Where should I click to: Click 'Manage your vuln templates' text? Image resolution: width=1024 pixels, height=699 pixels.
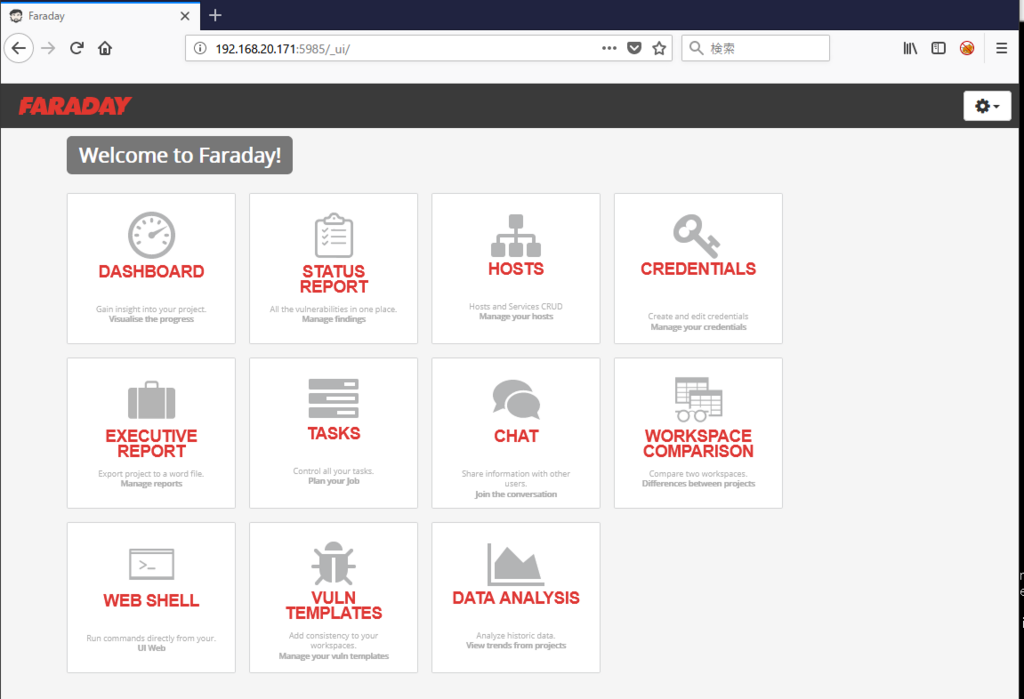334,657
